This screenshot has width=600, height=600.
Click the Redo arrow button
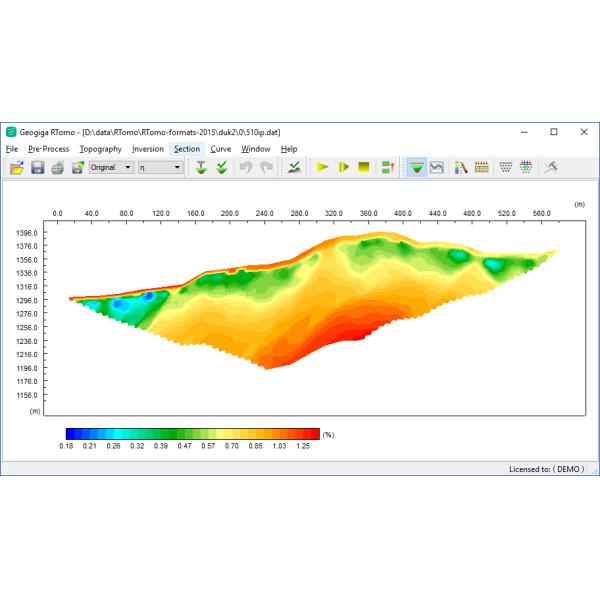click(266, 167)
